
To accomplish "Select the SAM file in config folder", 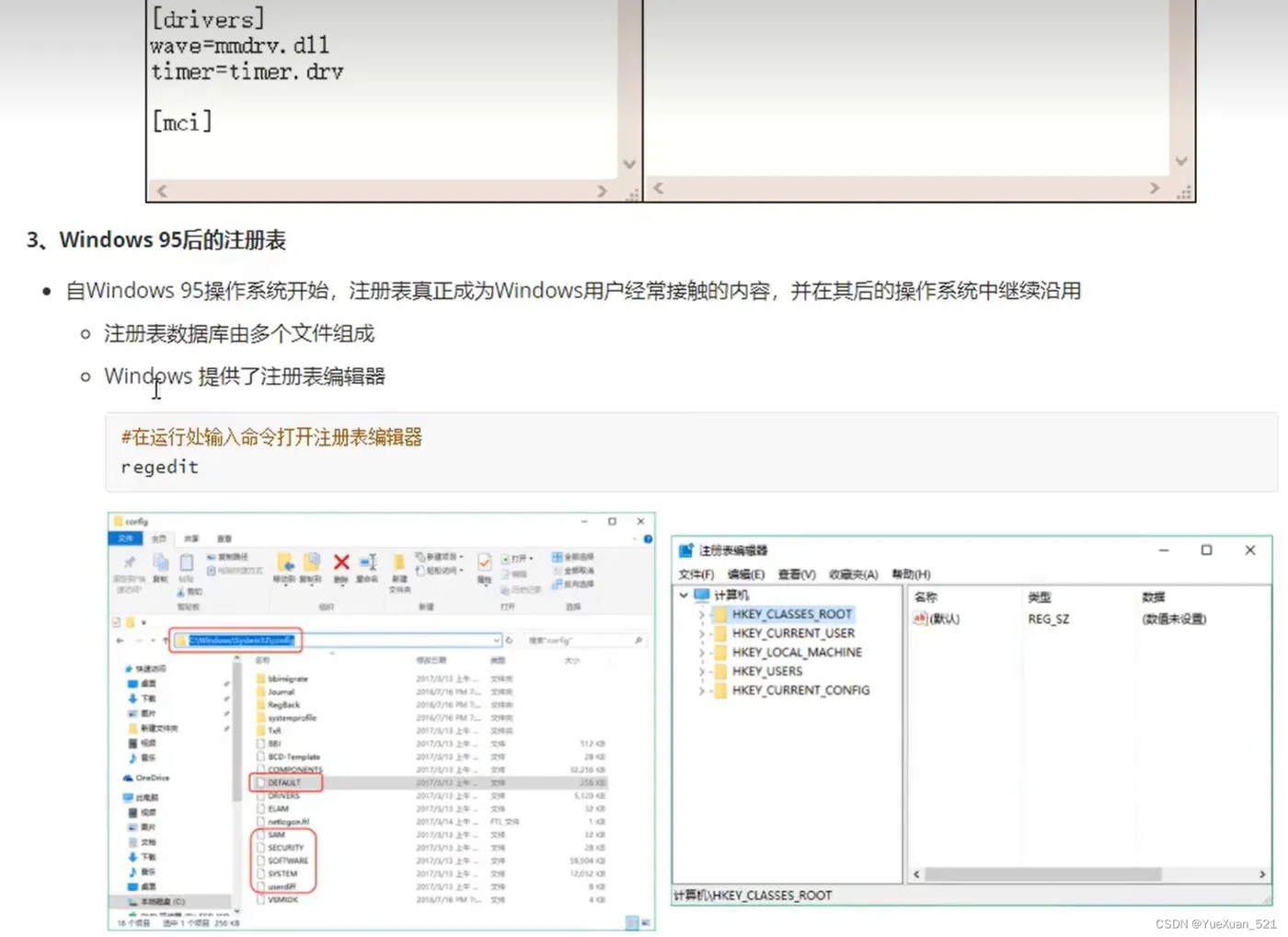I will pos(276,835).
